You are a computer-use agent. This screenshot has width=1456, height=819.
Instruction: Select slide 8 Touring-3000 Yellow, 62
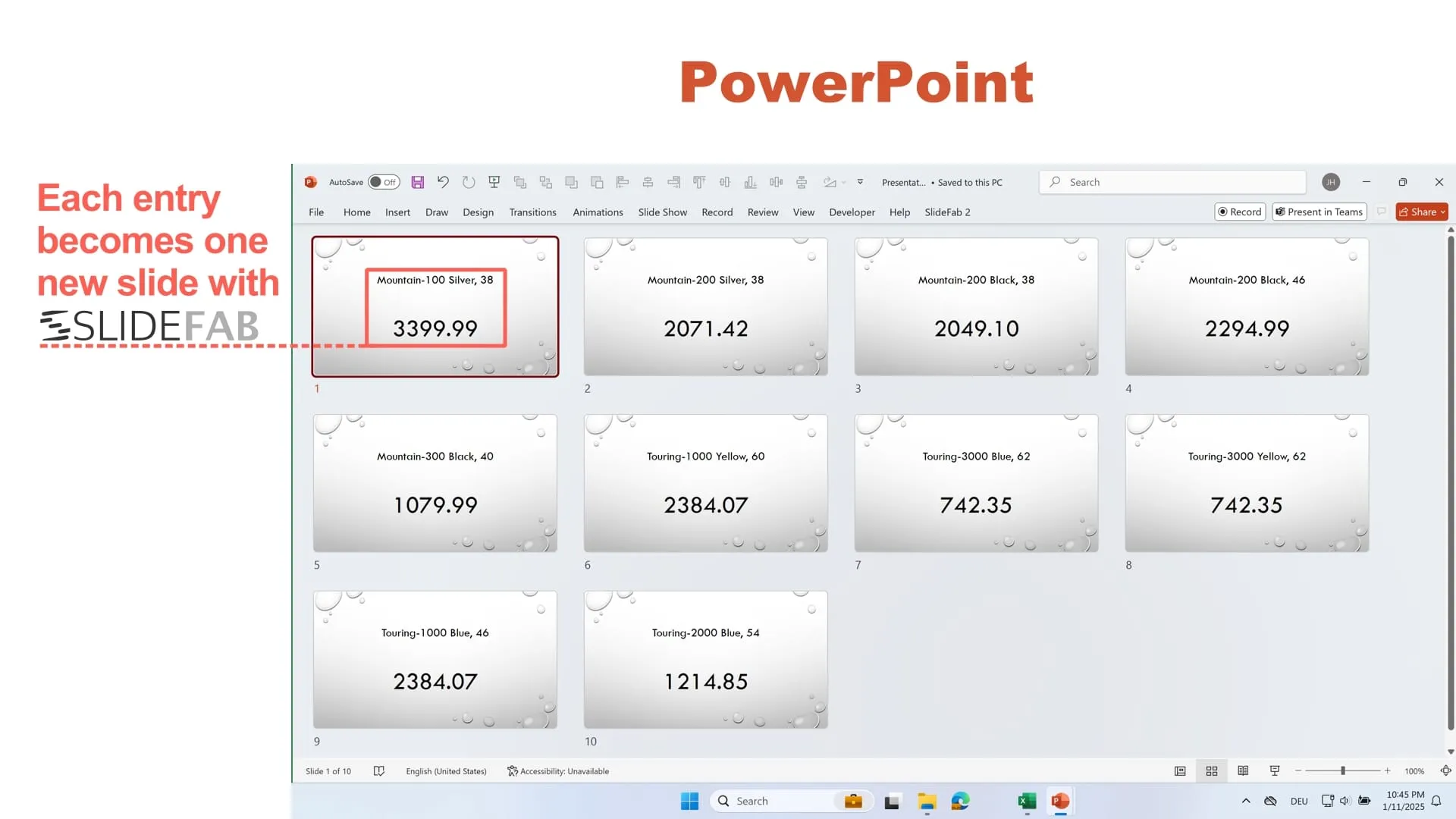[x=1247, y=483]
